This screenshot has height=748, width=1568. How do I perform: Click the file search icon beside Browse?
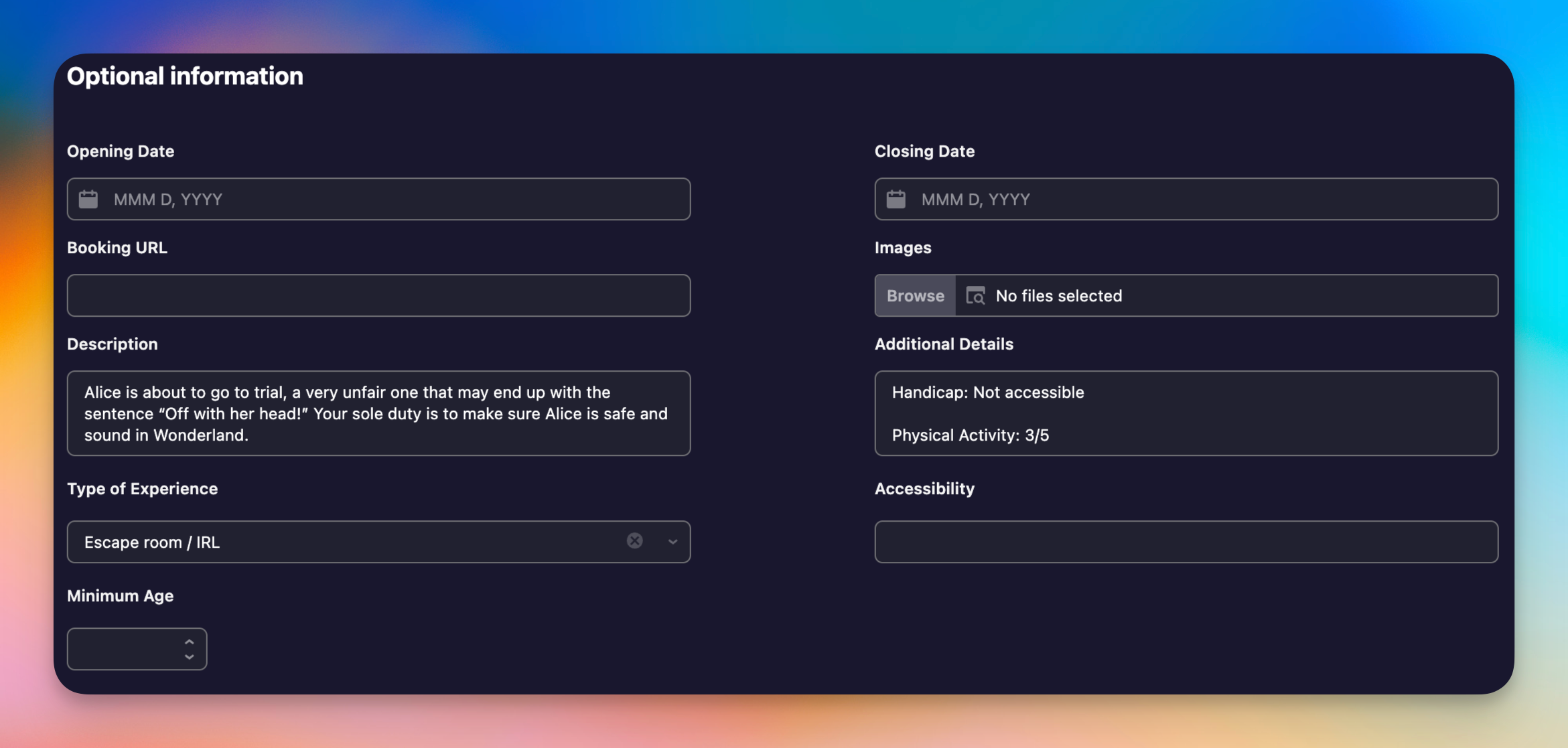pos(975,295)
